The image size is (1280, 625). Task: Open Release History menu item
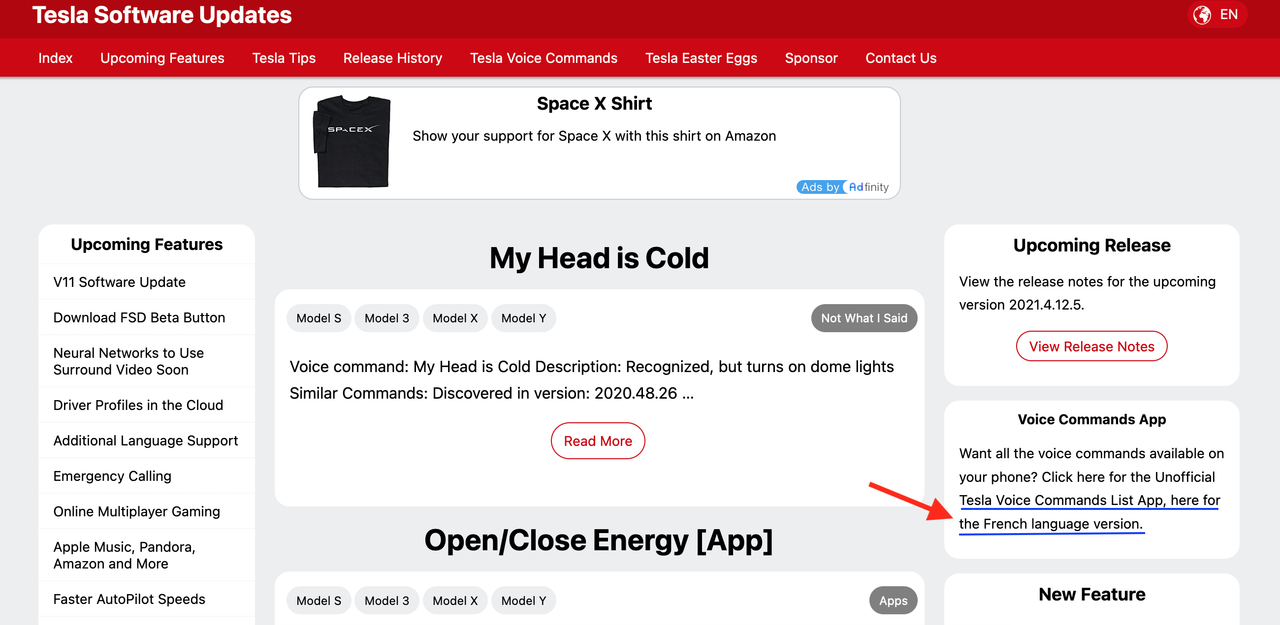pyautogui.click(x=393, y=58)
